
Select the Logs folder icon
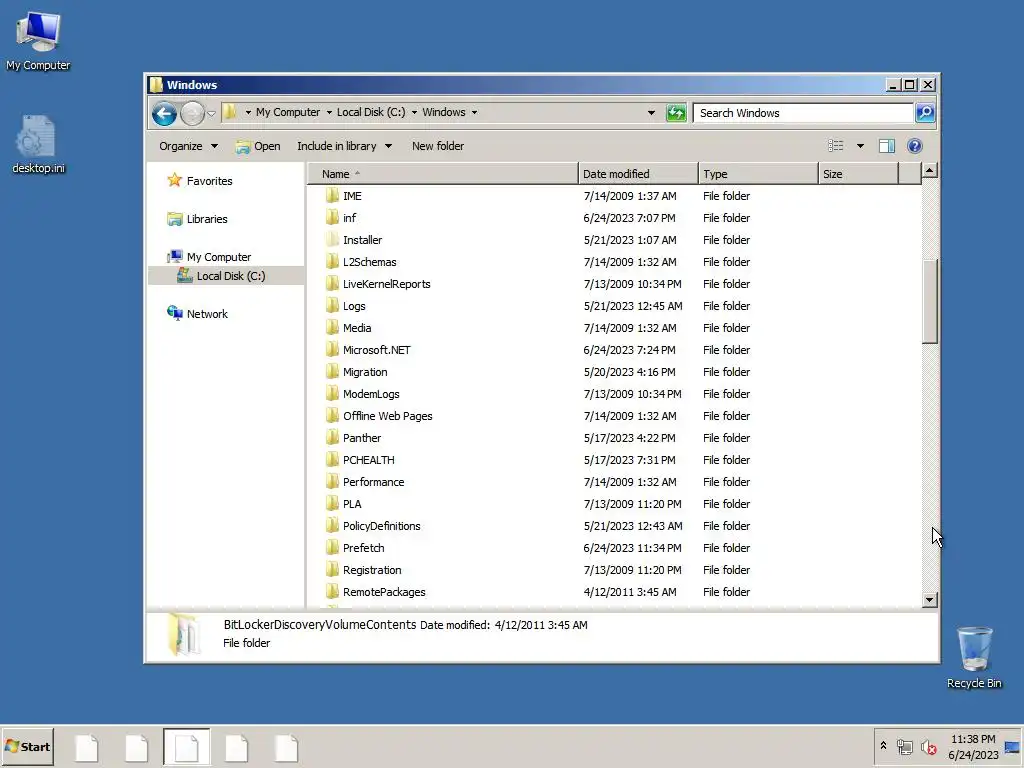pyautogui.click(x=332, y=306)
